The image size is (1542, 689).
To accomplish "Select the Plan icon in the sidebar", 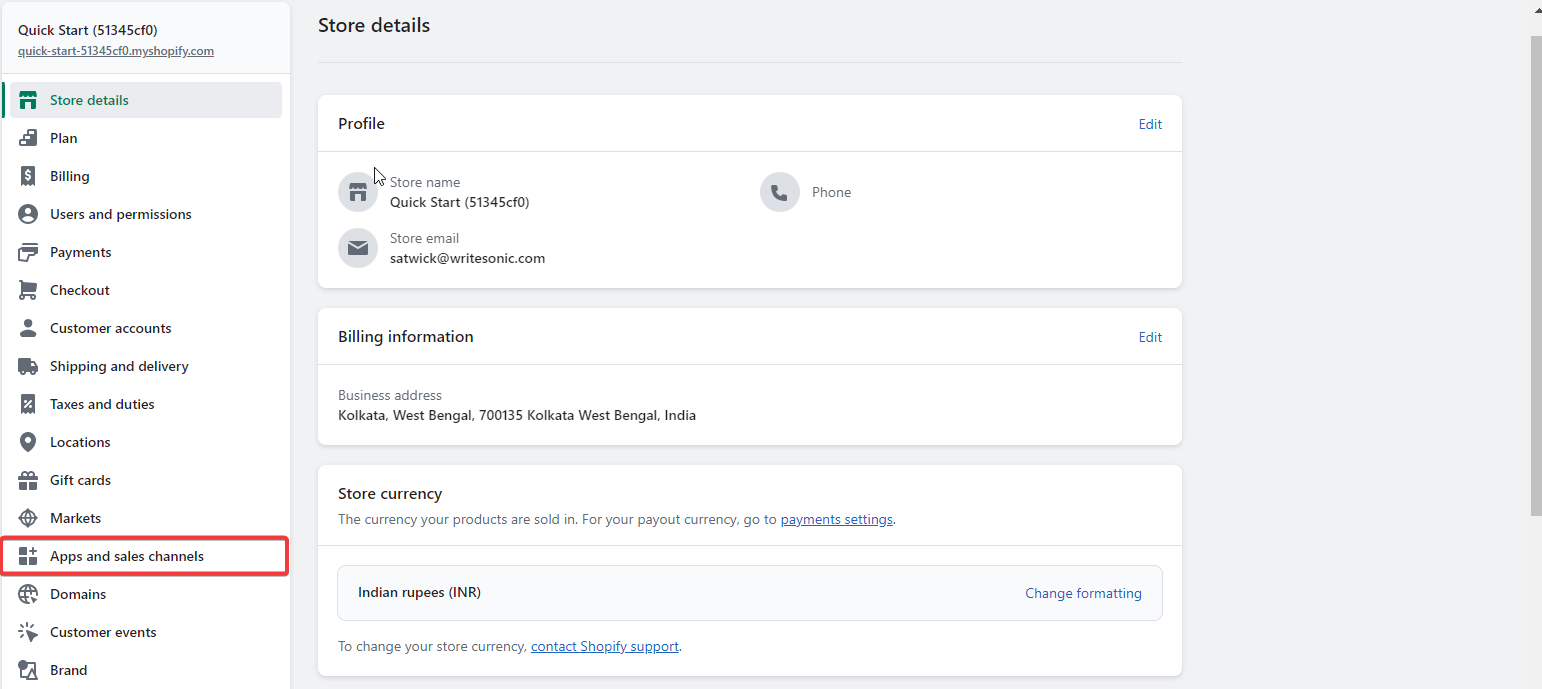I will 28,138.
